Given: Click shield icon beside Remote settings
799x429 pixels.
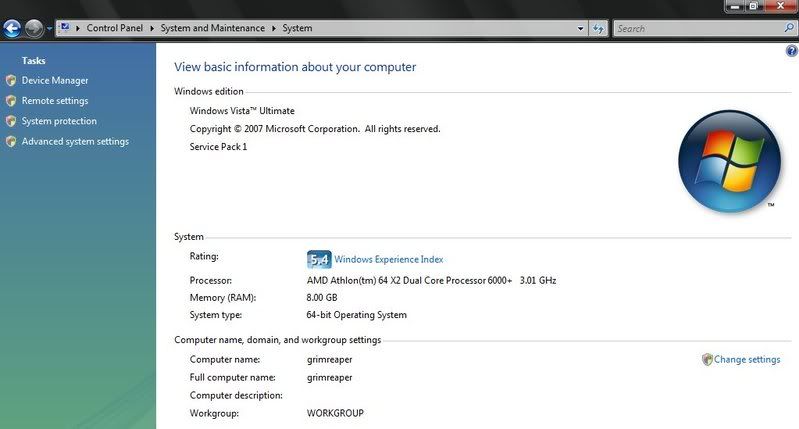Looking at the screenshot, I should (11, 101).
